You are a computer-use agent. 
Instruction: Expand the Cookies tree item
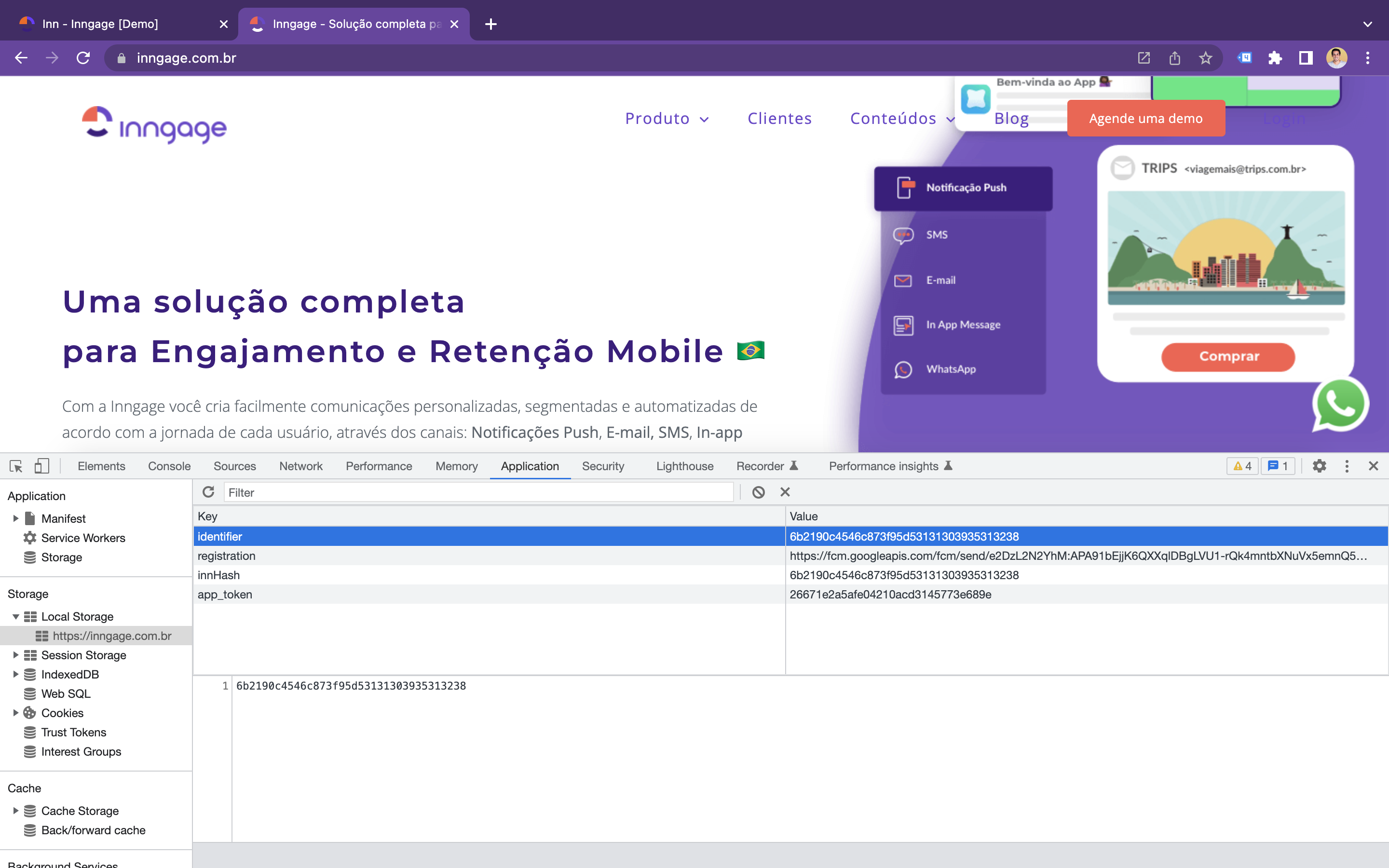pyautogui.click(x=15, y=713)
